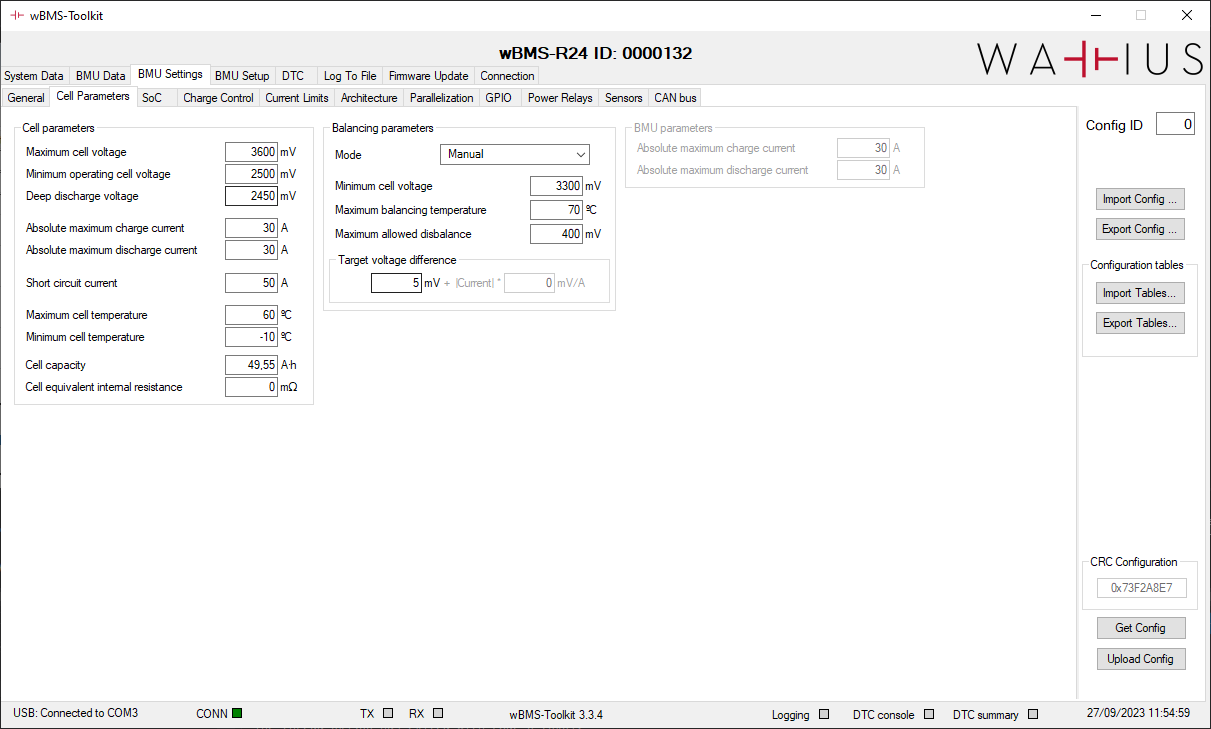The image size is (1211, 729).
Task: Click the RX indicator box
Action: [x=438, y=713]
